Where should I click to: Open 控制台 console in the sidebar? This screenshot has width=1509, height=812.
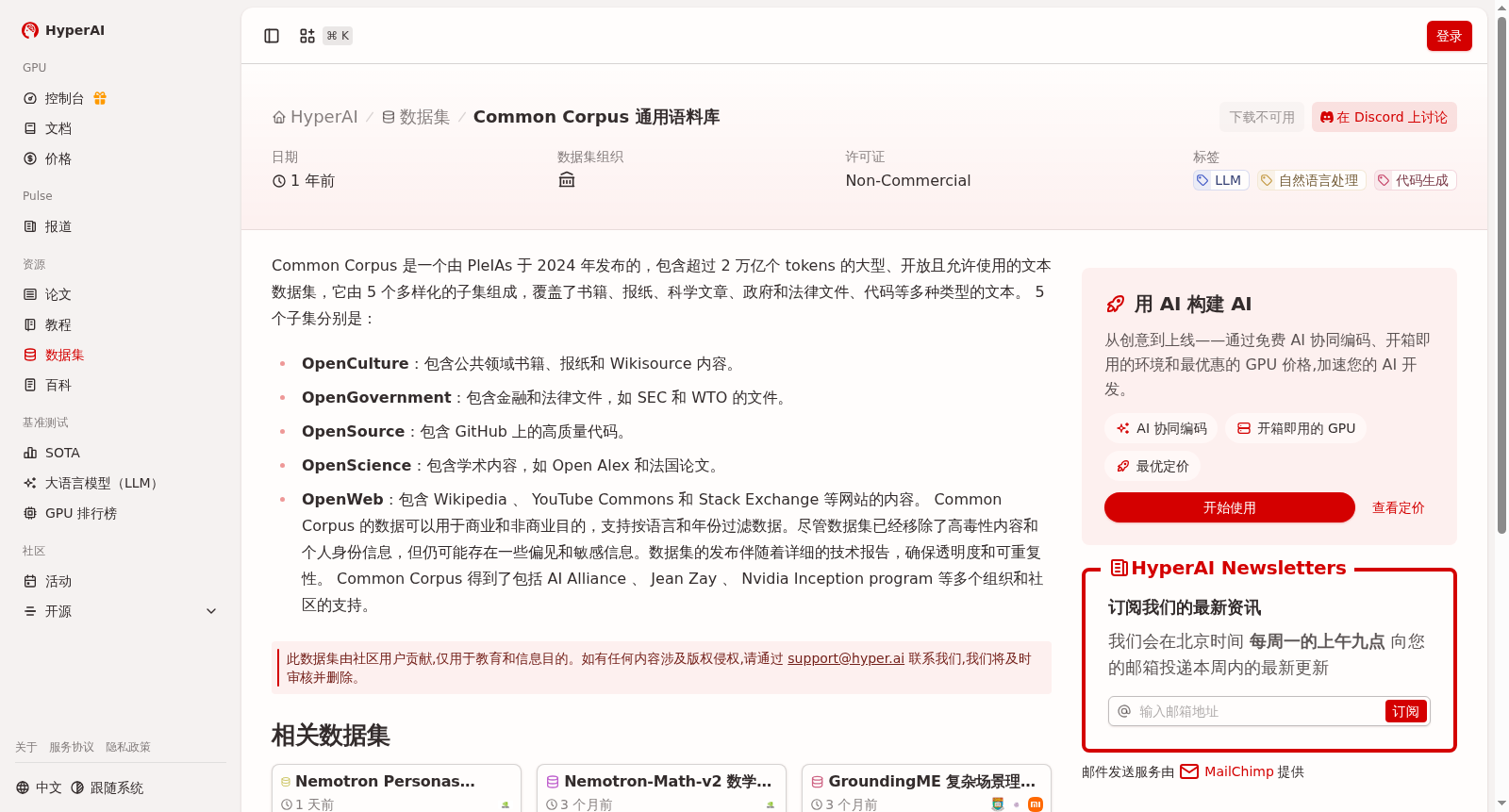pyautogui.click(x=64, y=98)
